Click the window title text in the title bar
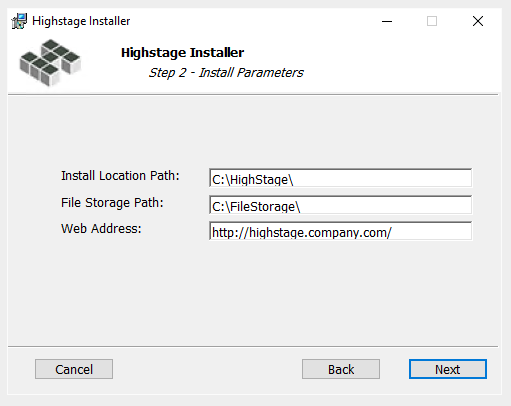Image resolution: width=511 pixels, height=406 pixels. coord(81,21)
